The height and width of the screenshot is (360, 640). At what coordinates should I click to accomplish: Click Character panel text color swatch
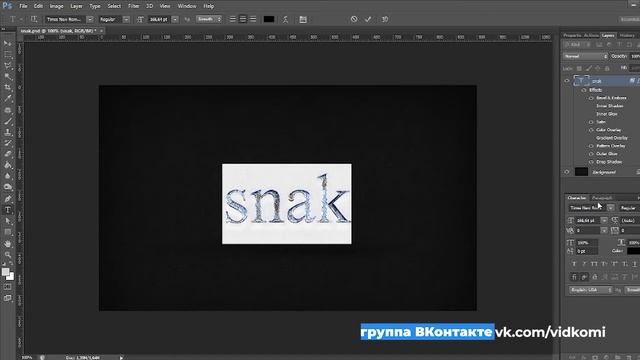click(x=633, y=251)
